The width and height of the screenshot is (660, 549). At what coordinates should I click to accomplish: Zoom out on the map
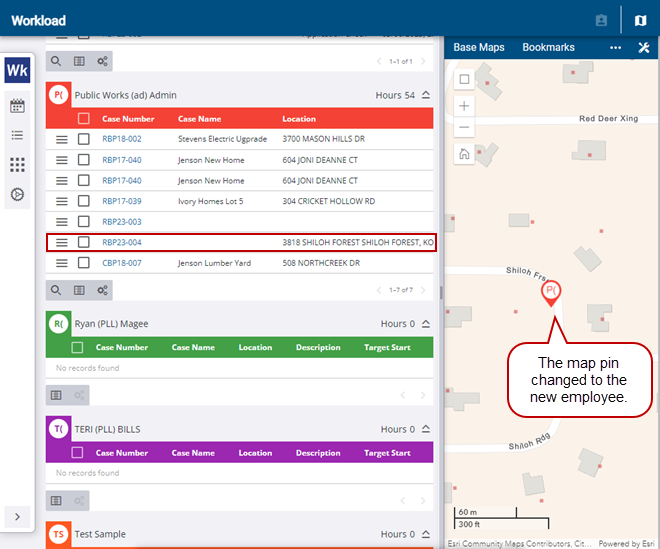point(464,127)
